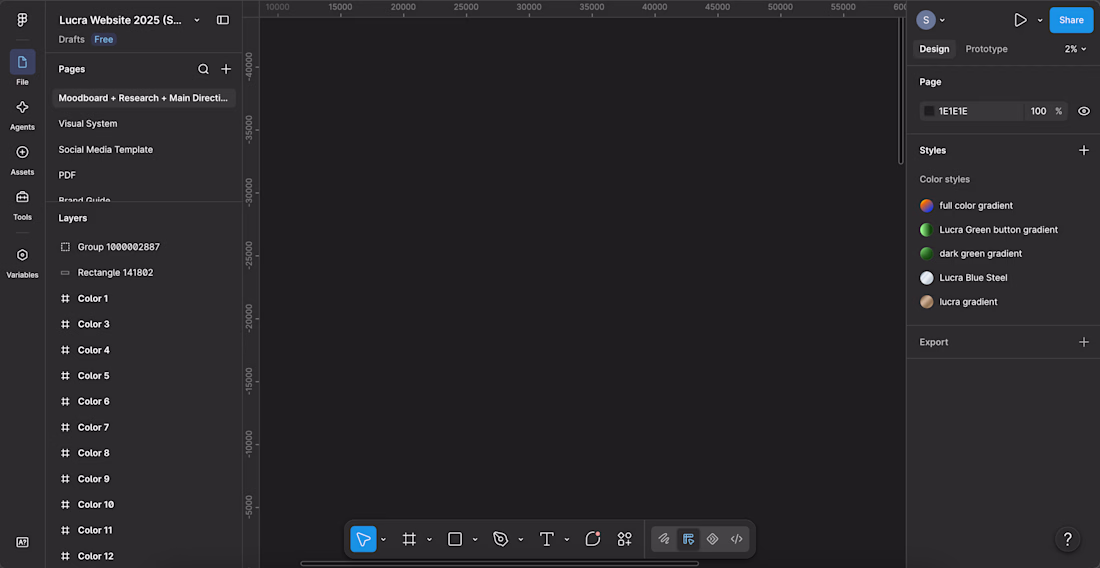Open Pen tool options dropdown arrow

tap(521, 539)
